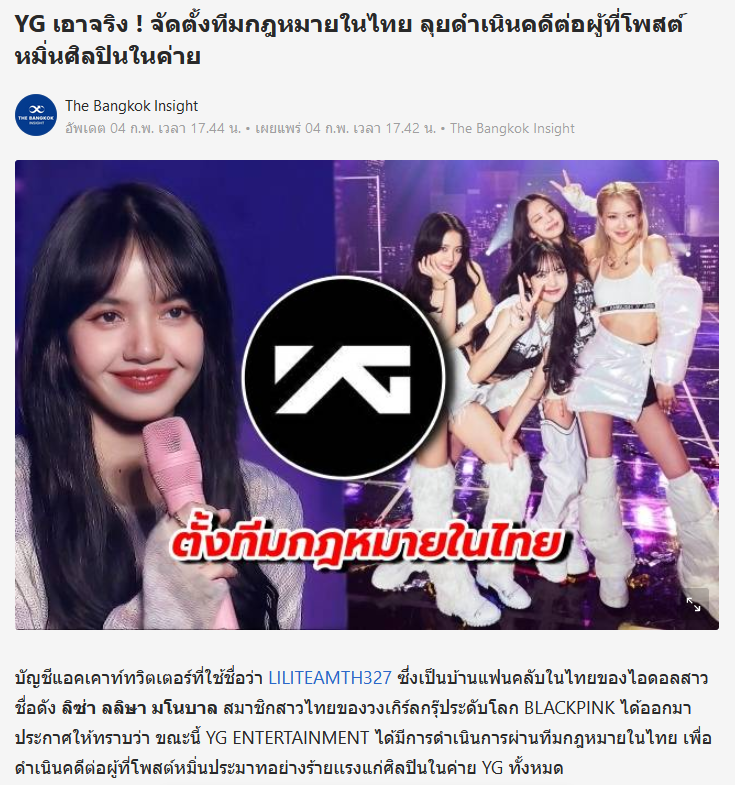Select The Bangkok Insight publisher name

132,106
